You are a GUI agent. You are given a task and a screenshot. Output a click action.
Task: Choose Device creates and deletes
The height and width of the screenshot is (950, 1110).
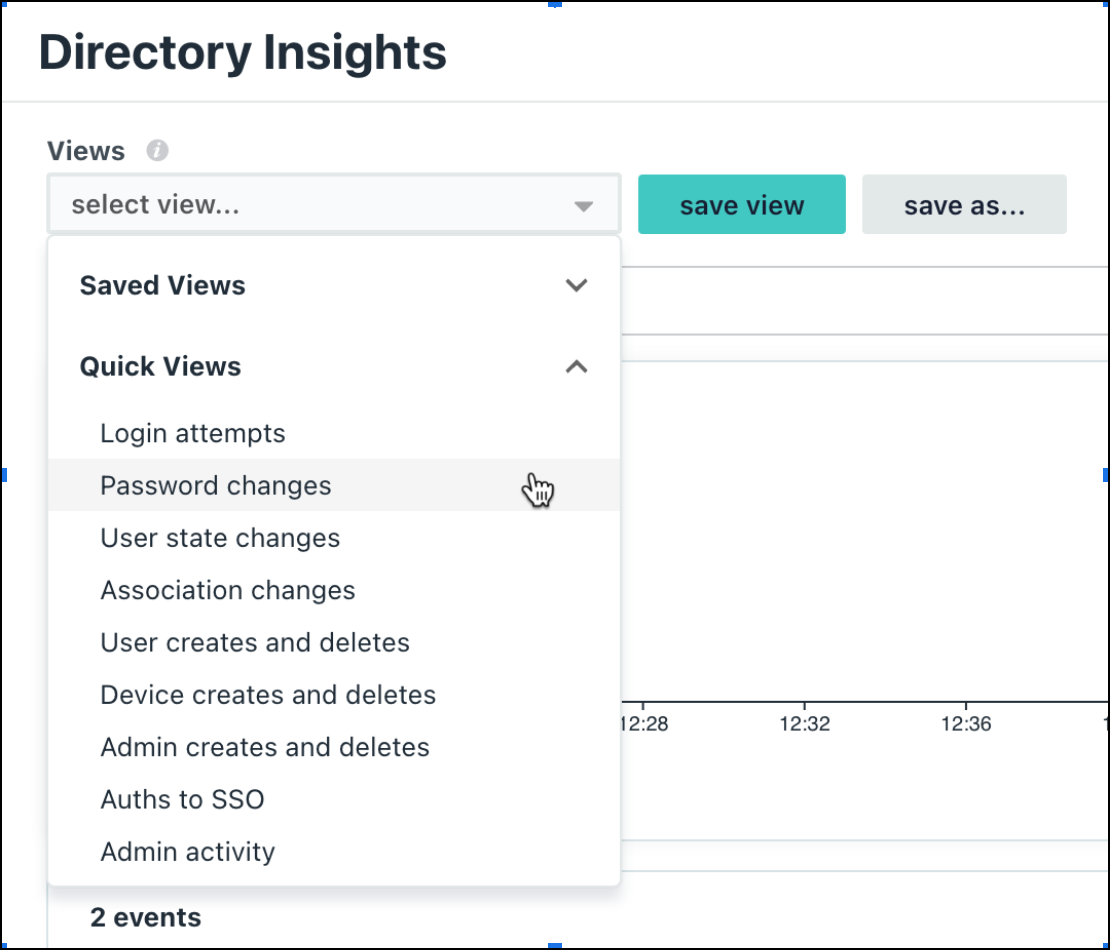point(268,694)
